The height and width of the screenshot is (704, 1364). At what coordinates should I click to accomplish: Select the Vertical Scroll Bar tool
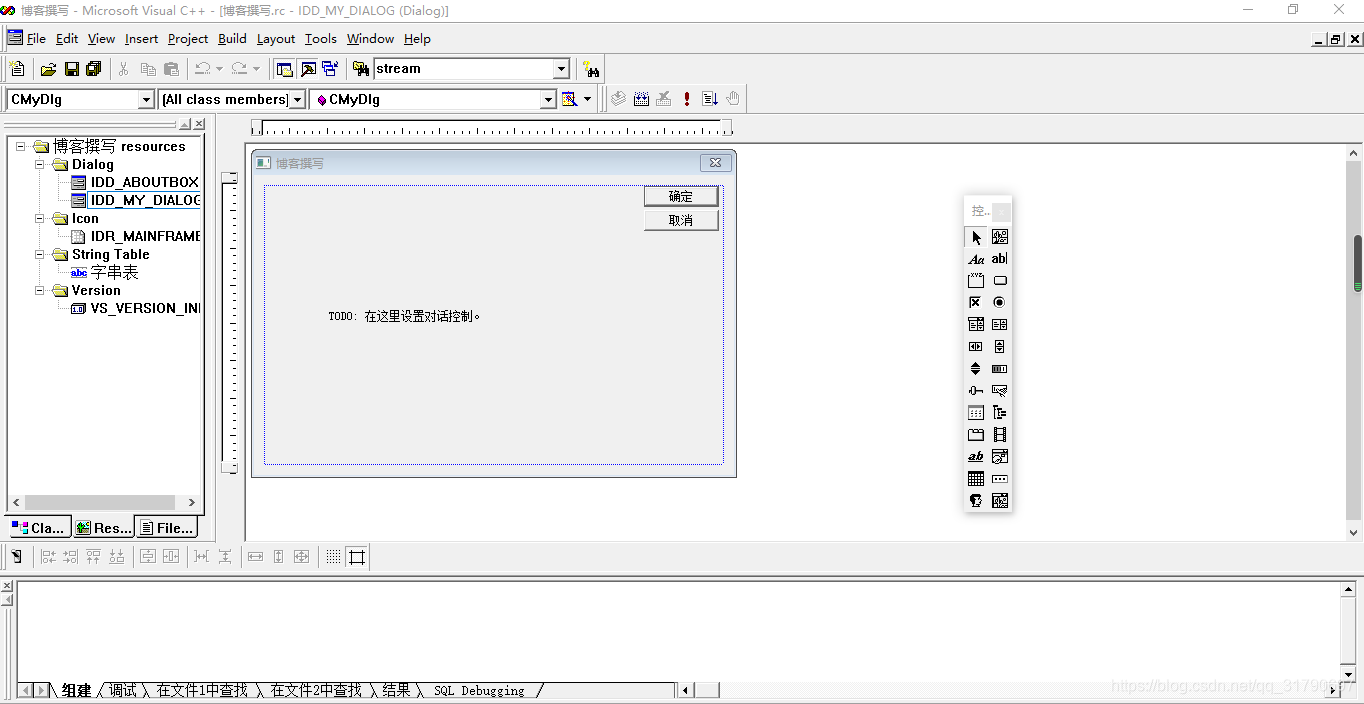pyautogui.click(x=1000, y=346)
